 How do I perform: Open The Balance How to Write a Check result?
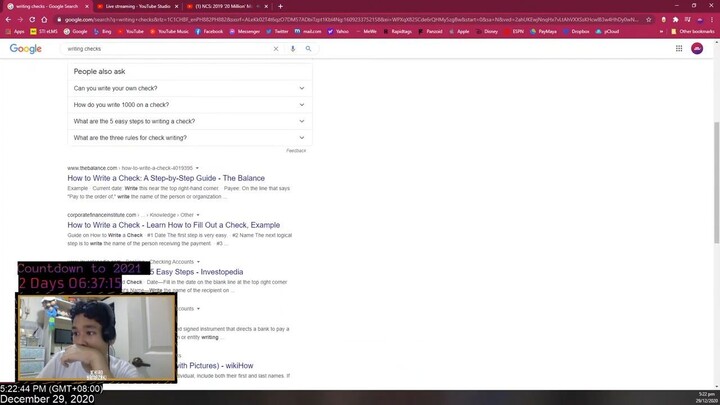click(x=166, y=178)
